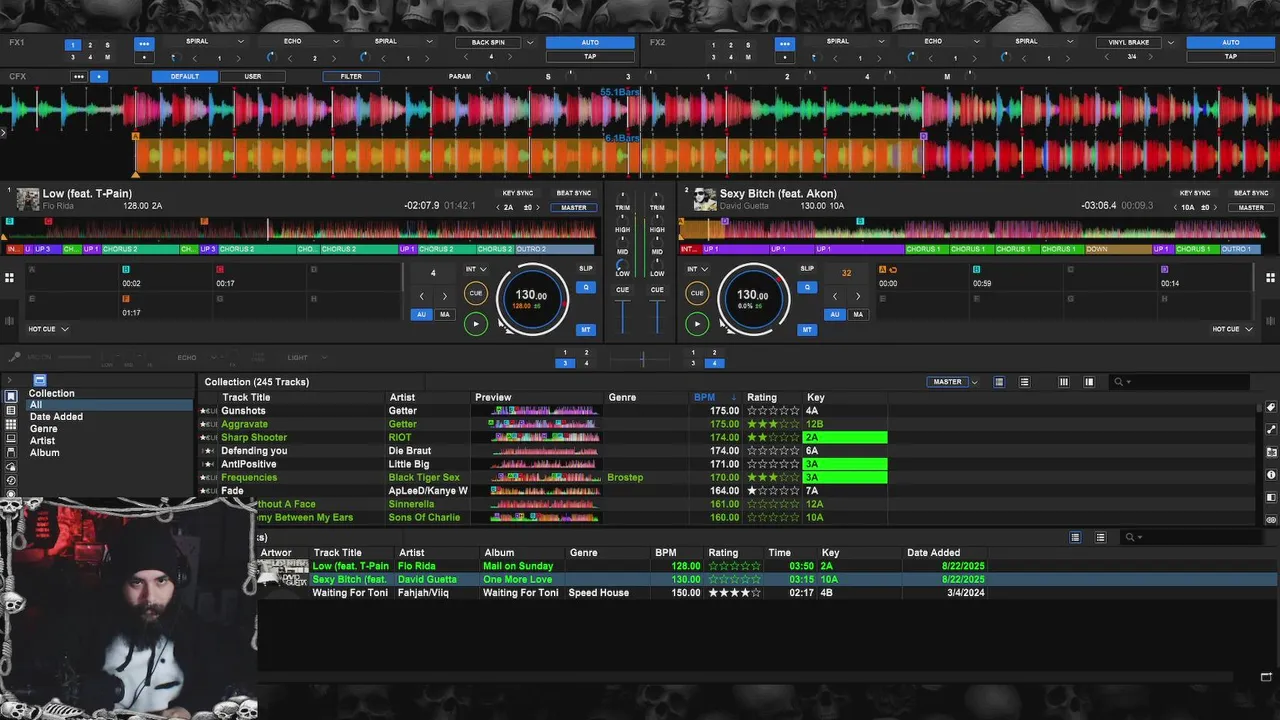Click the deck 2 loop size increase arrow
Screen dimensions: 1280x720
tap(858, 296)
